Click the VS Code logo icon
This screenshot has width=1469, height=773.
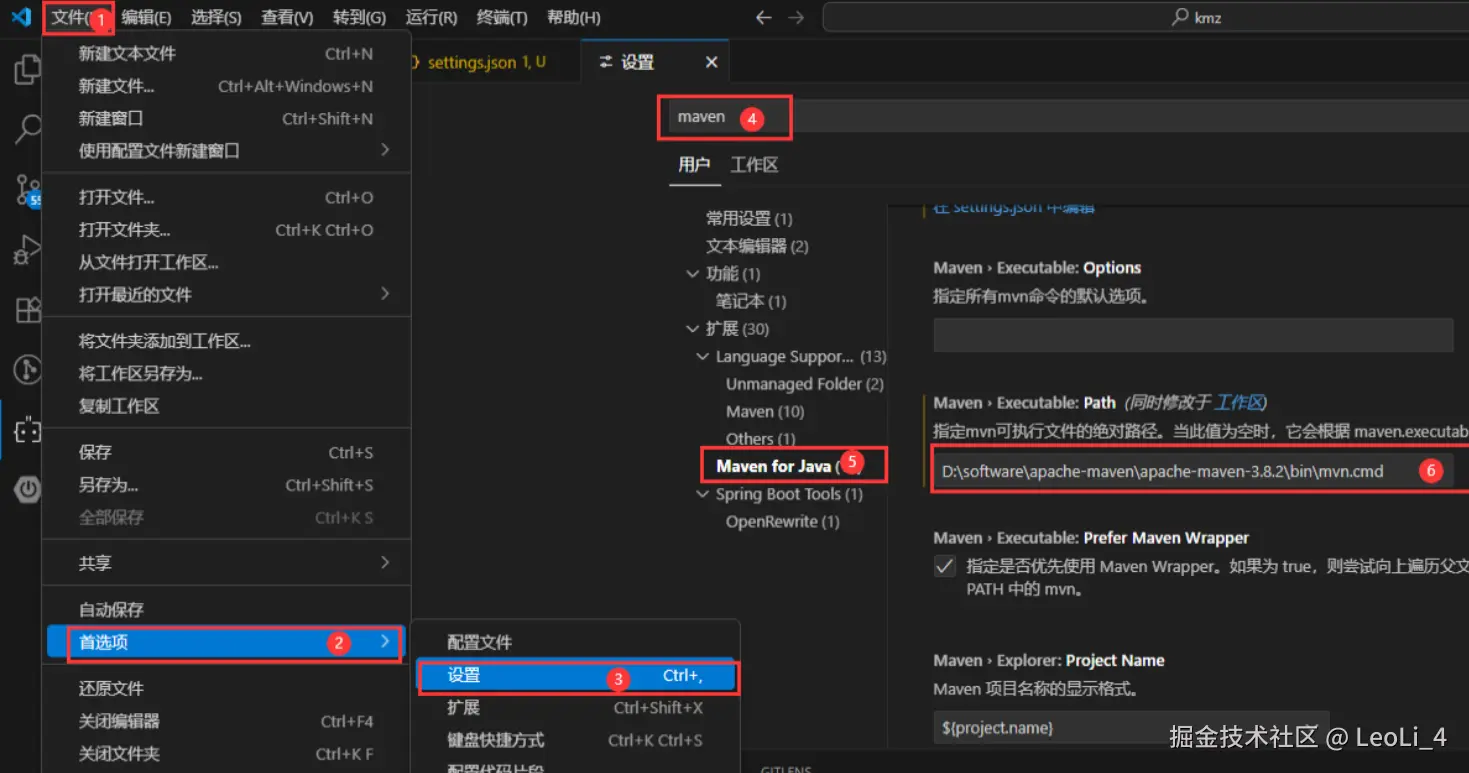pyautogui.click(x=21, y=17)
